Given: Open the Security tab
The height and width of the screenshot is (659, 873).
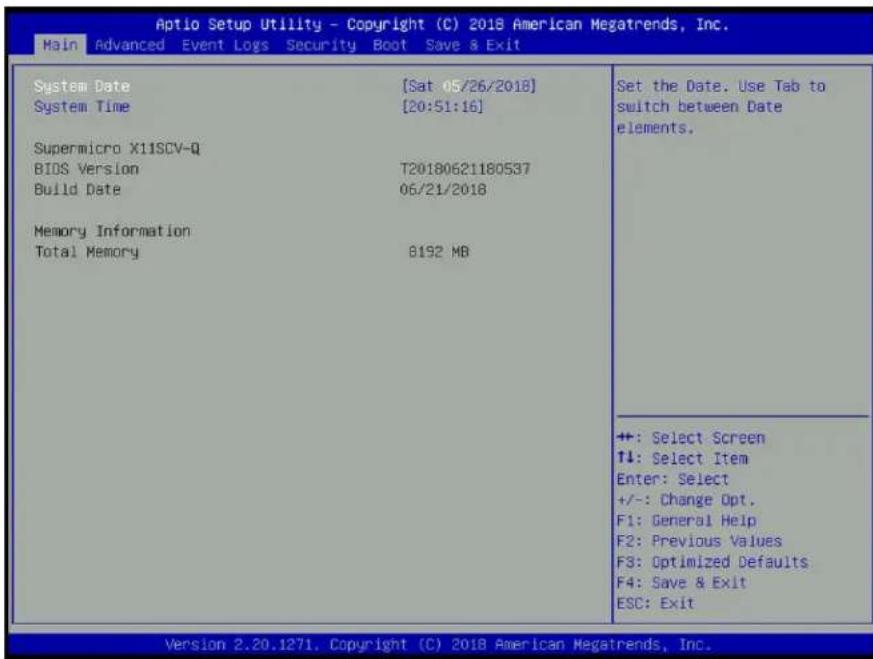Looking at the screenshot, I should [321, 45].
